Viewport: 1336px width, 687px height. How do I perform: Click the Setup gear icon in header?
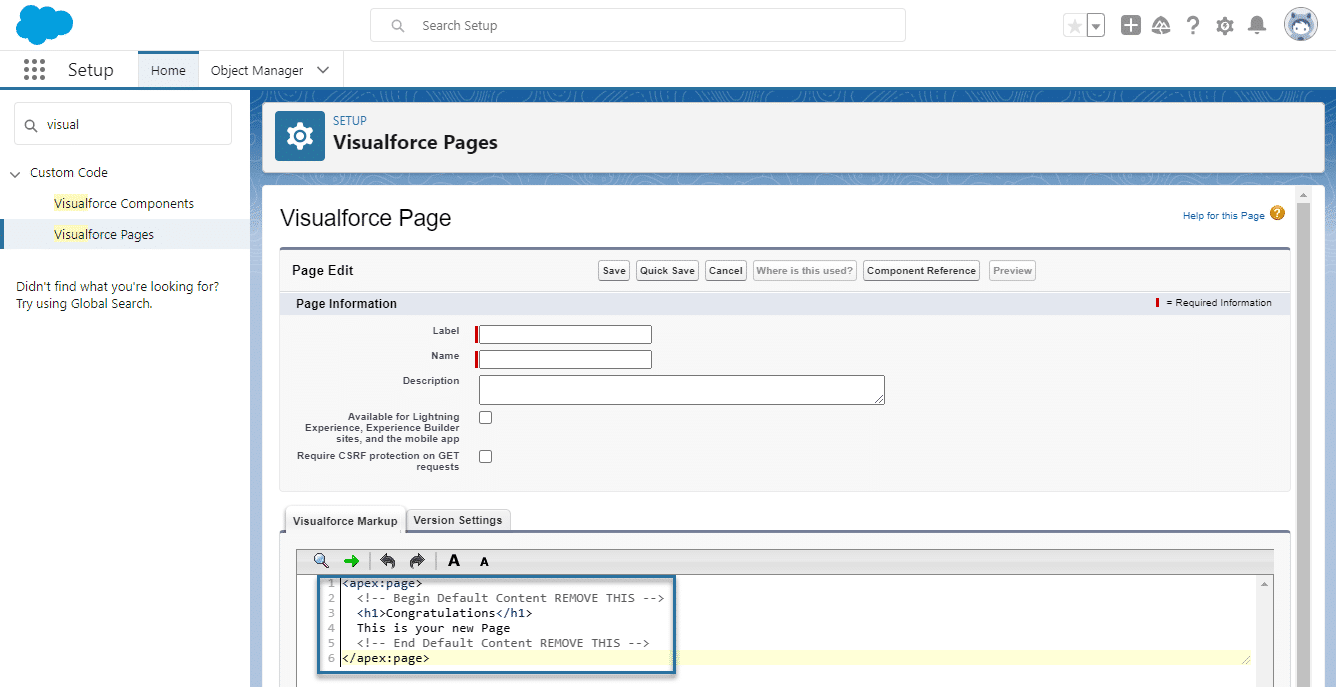(x=1224, y=24)
